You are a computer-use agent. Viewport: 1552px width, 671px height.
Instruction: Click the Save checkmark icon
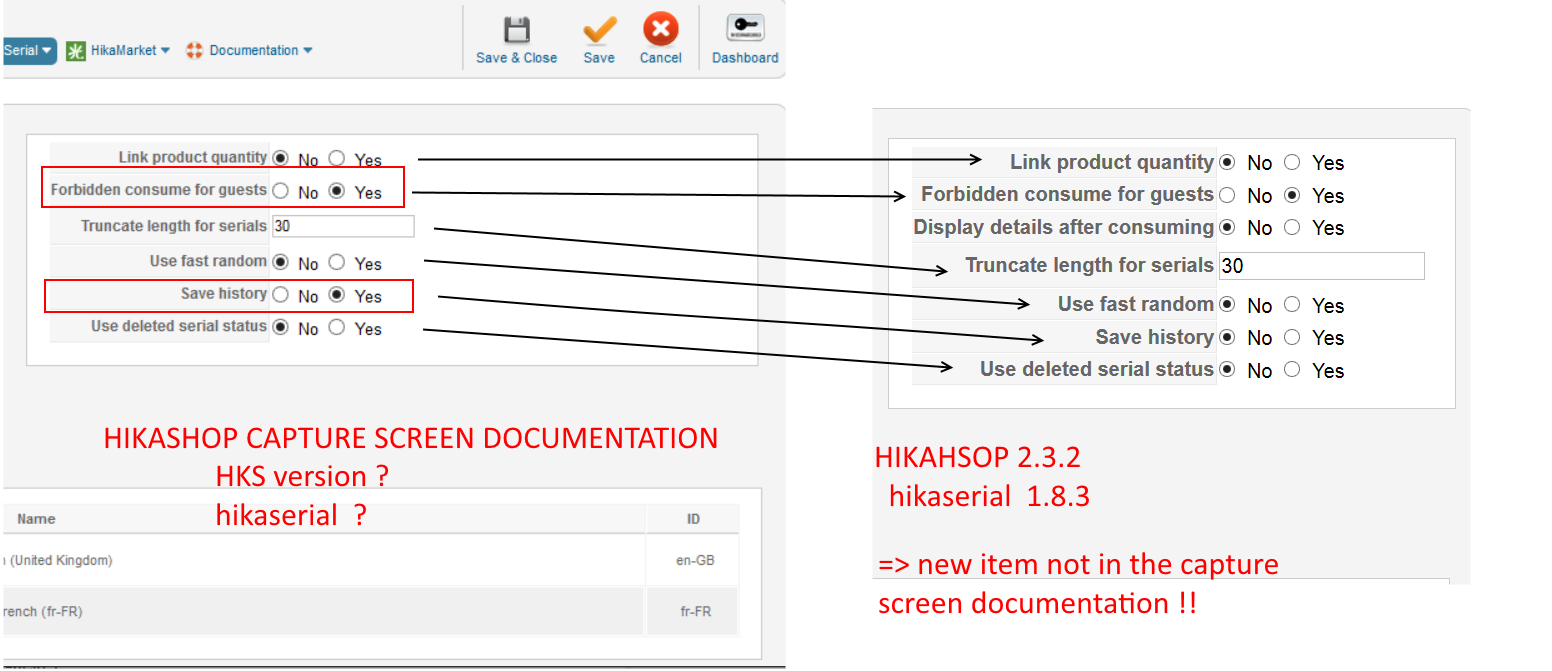pos(599,29)
